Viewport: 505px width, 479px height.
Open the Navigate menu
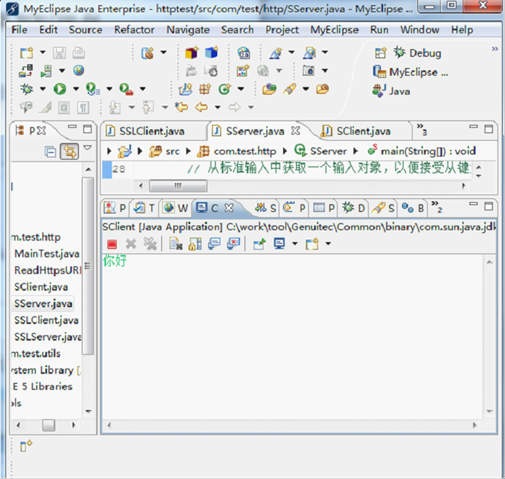188,30
